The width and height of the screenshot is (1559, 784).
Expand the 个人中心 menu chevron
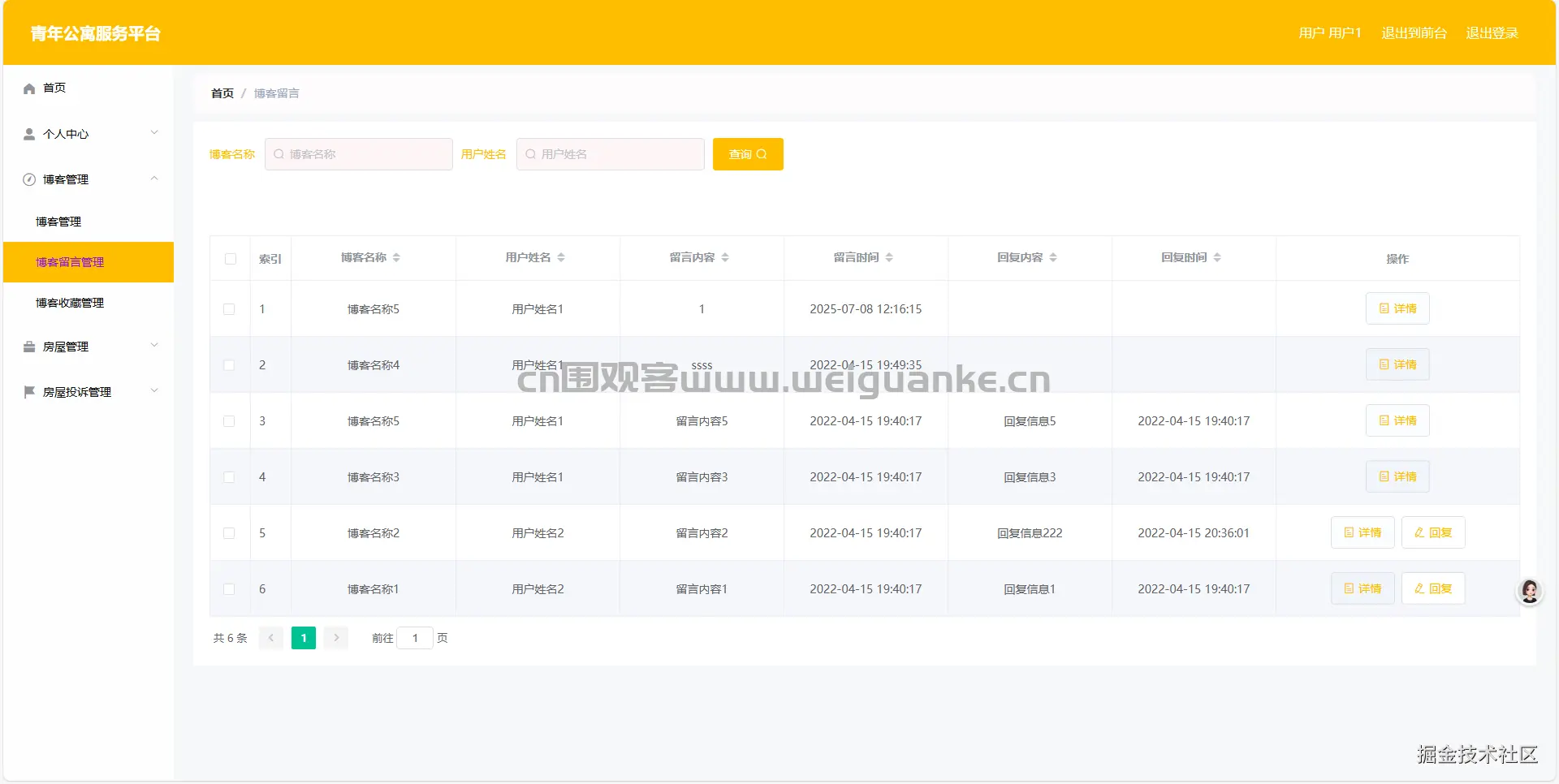click(154, 133)
